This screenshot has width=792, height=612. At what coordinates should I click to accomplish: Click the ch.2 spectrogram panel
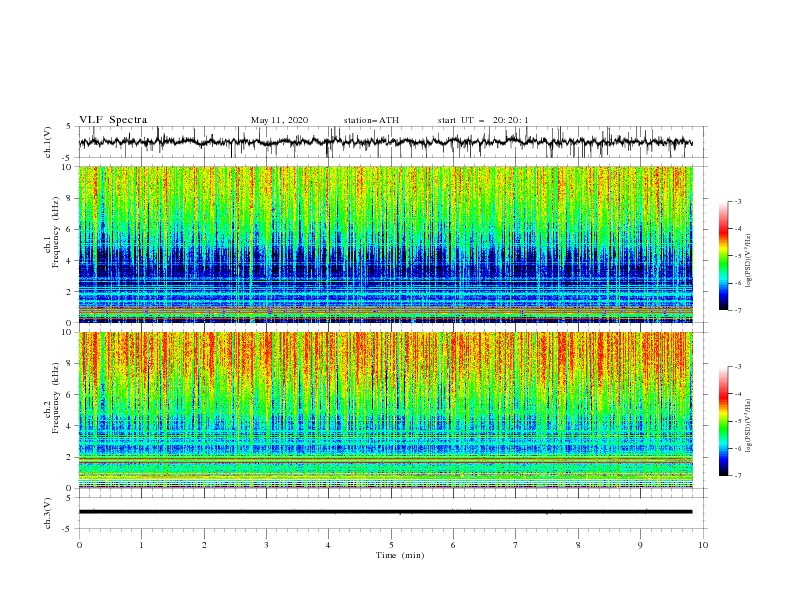tap(385, 410)
